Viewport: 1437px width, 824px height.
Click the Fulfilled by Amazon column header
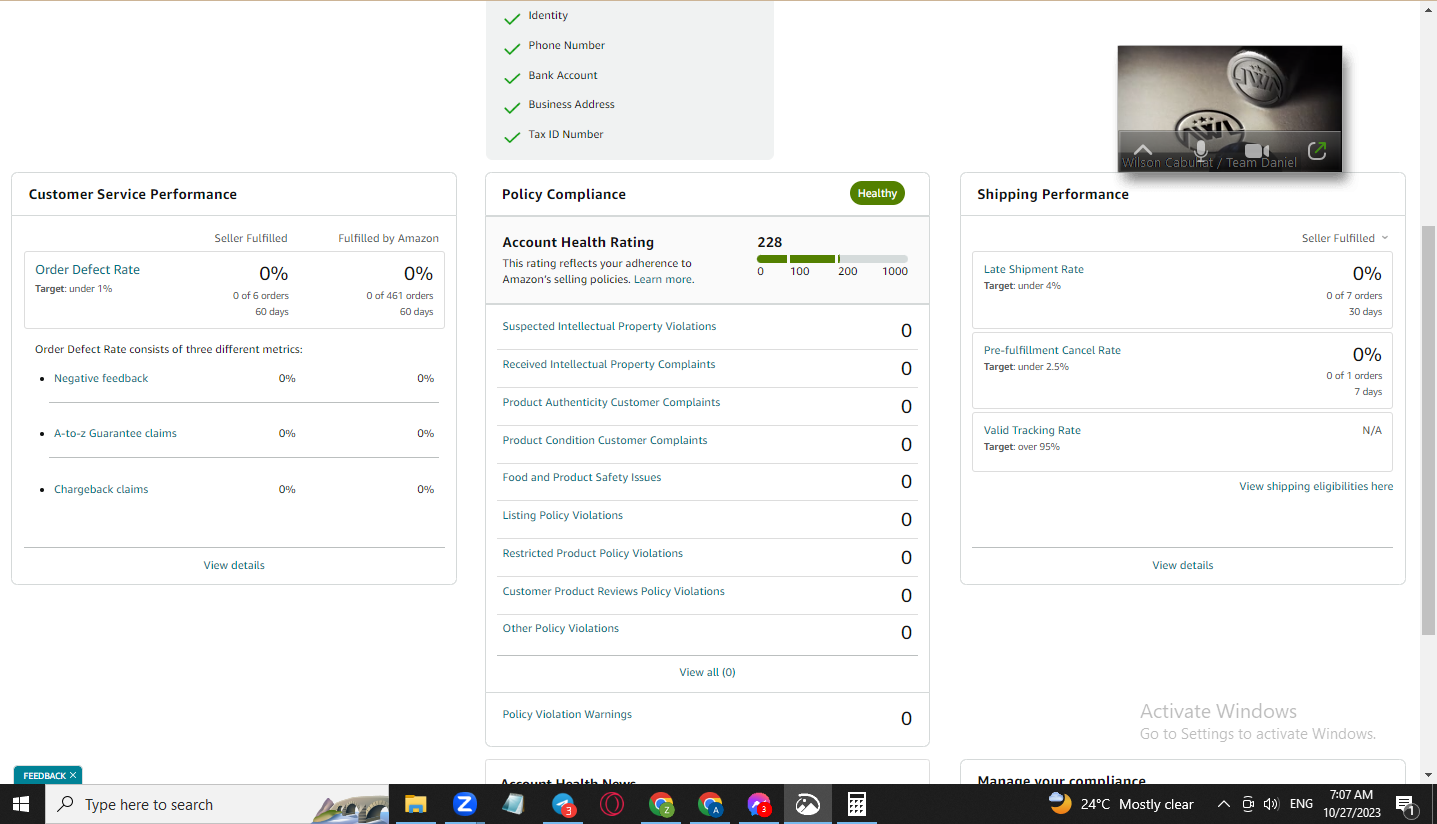(x=388, y=238)
